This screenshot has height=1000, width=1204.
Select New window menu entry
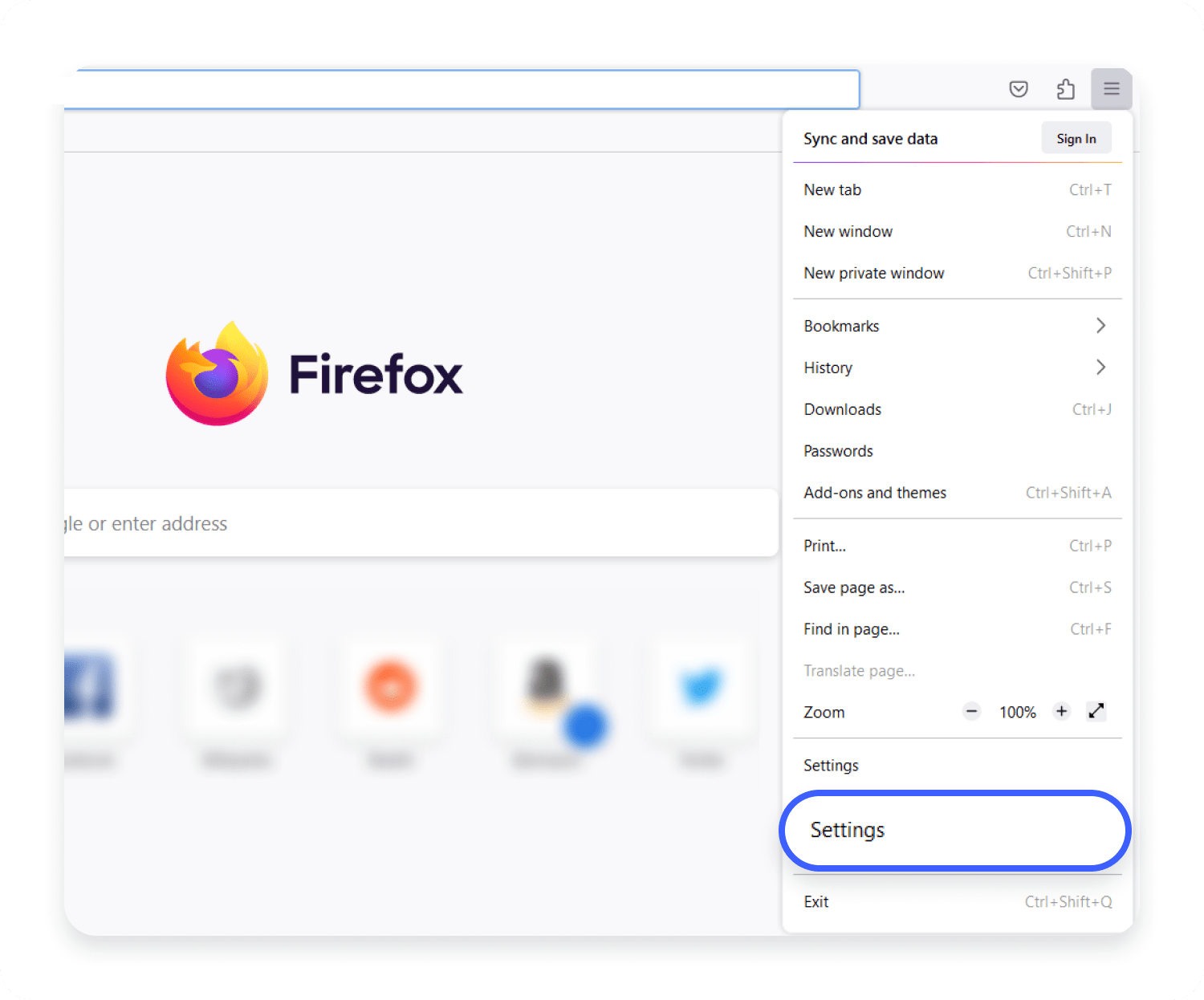[958, 231]
